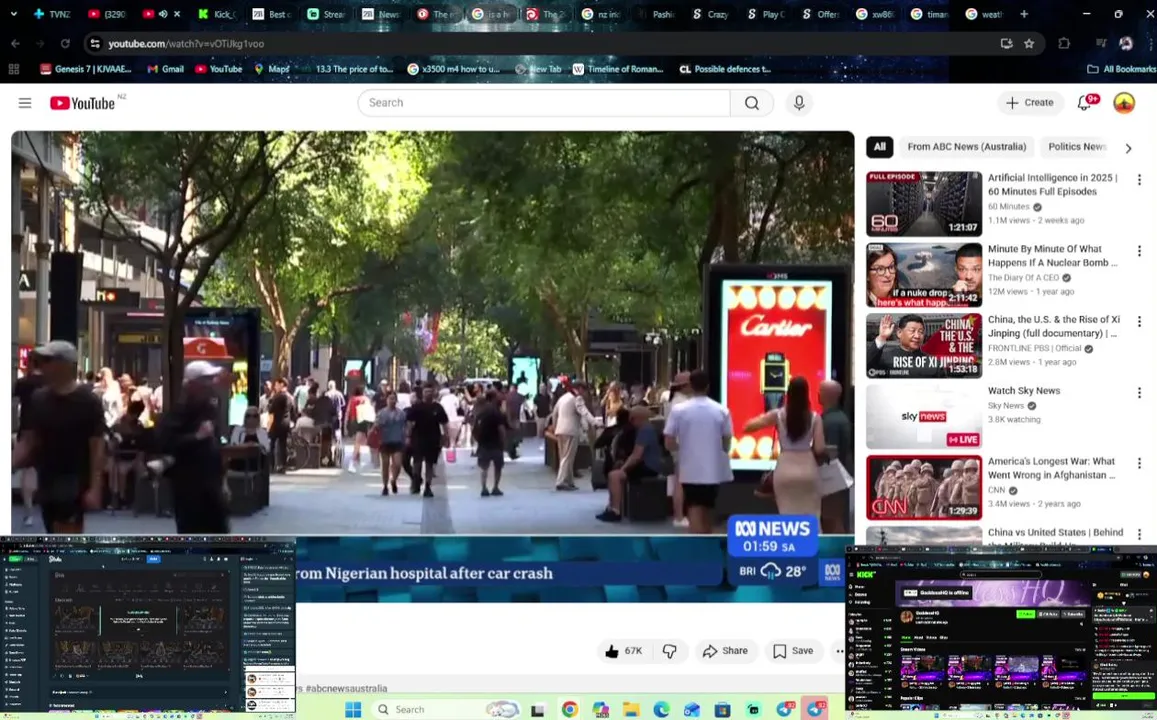Screen dimensions: 1157x720
Task: Click The Diary Of A CEO channel name
Action: pos(1023,277)
